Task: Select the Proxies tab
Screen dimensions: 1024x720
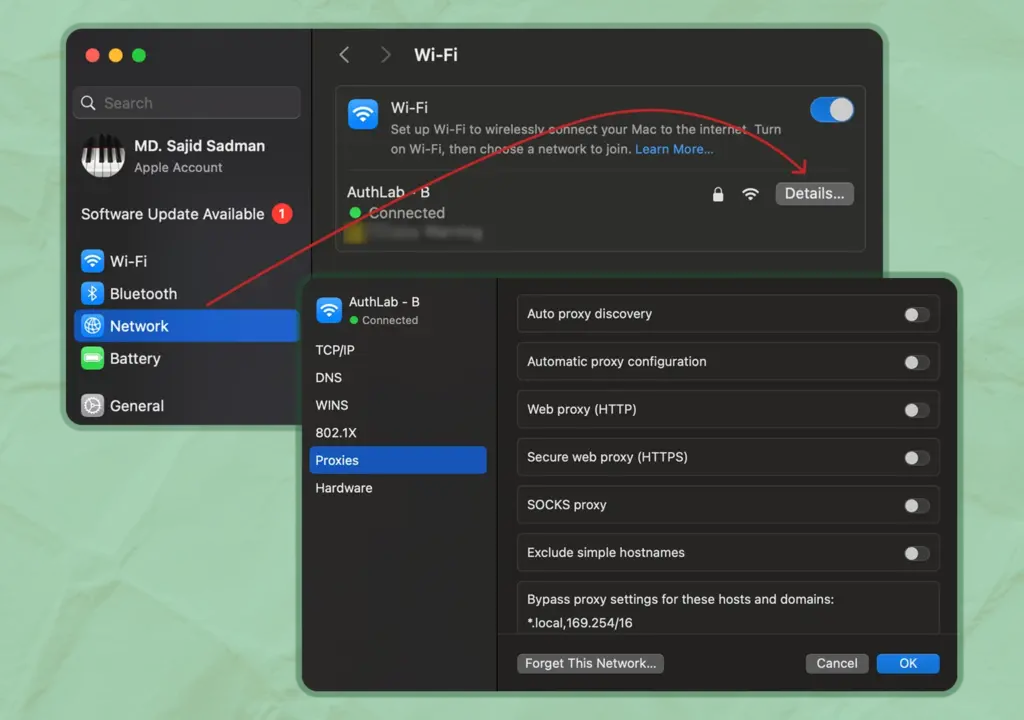Action: coord(398,460)
